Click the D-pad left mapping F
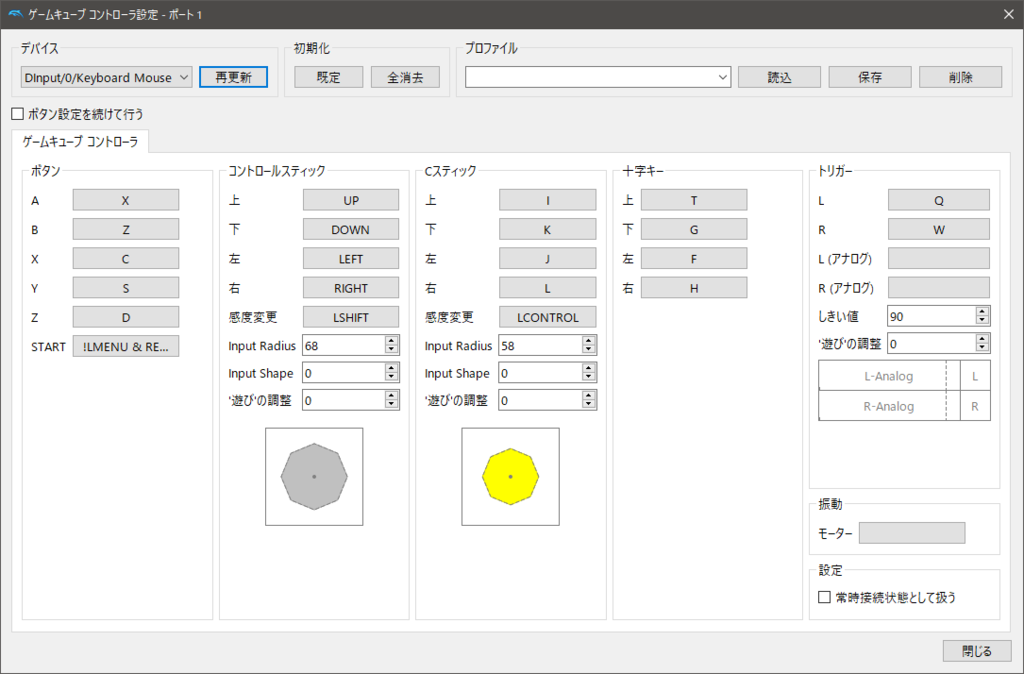Viewport: 1024px width, 674px height. [x=694, y=259]
